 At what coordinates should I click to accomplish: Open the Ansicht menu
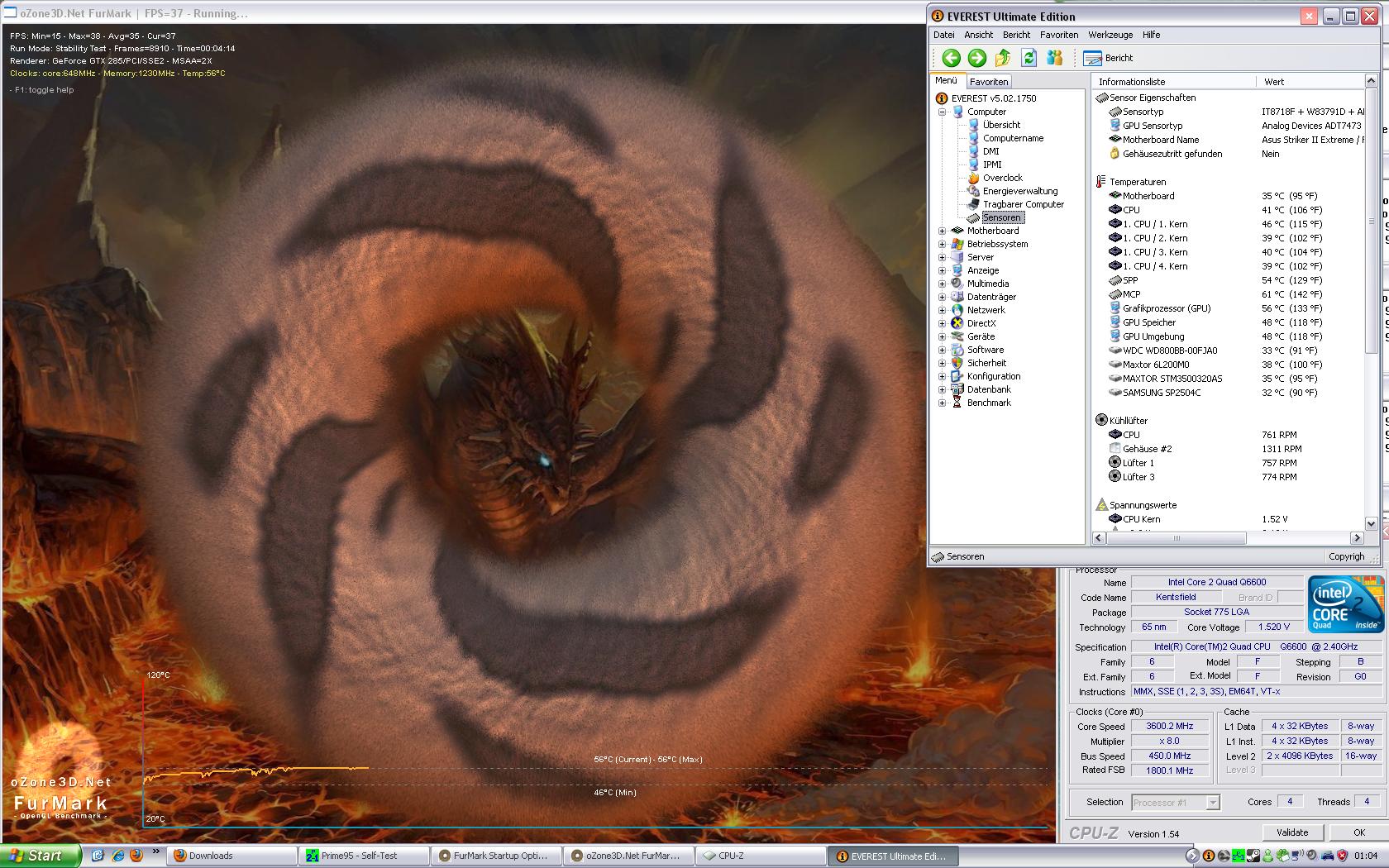(978, 35)
